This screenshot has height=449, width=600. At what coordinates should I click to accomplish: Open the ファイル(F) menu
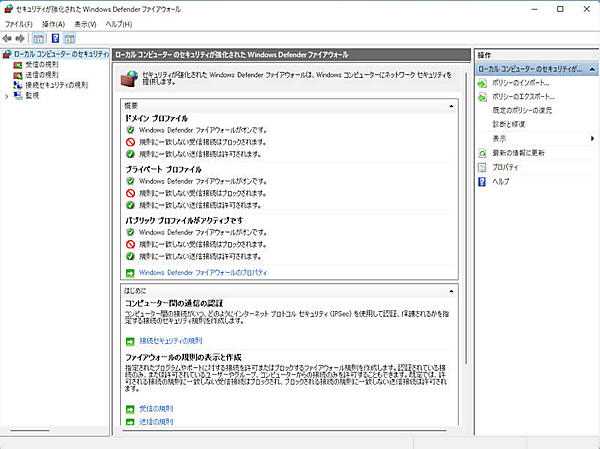coord(18,23)
